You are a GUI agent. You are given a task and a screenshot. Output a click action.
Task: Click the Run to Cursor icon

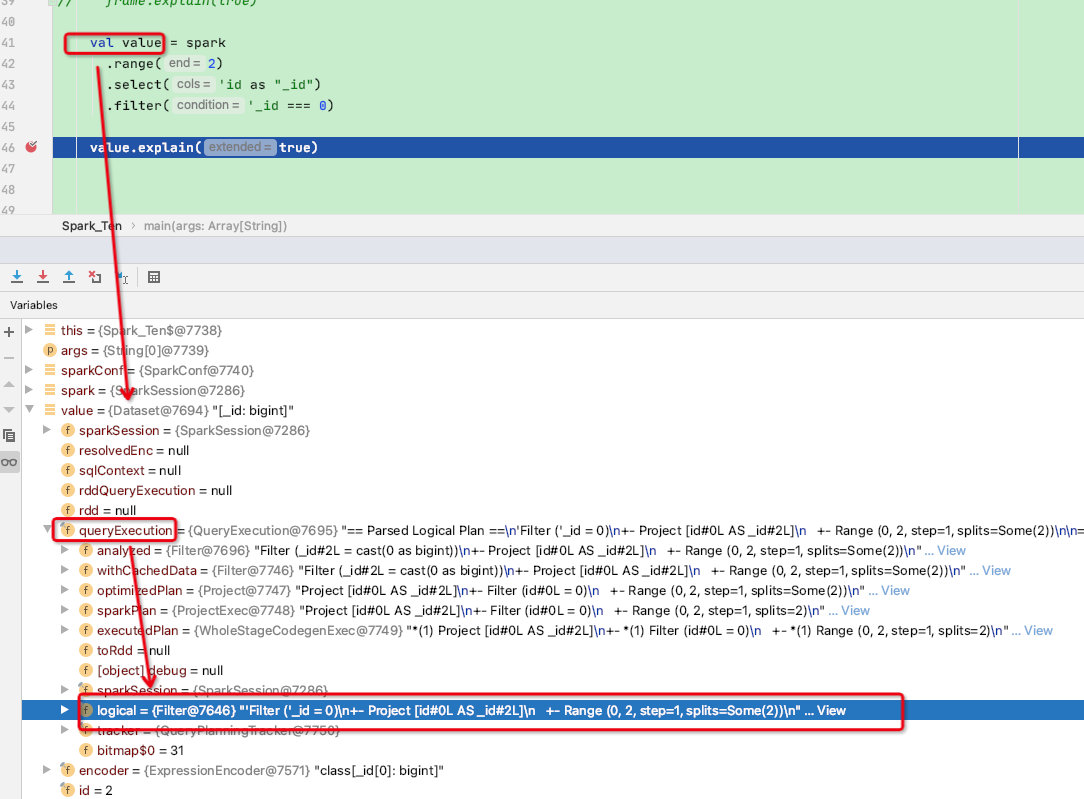122,277
